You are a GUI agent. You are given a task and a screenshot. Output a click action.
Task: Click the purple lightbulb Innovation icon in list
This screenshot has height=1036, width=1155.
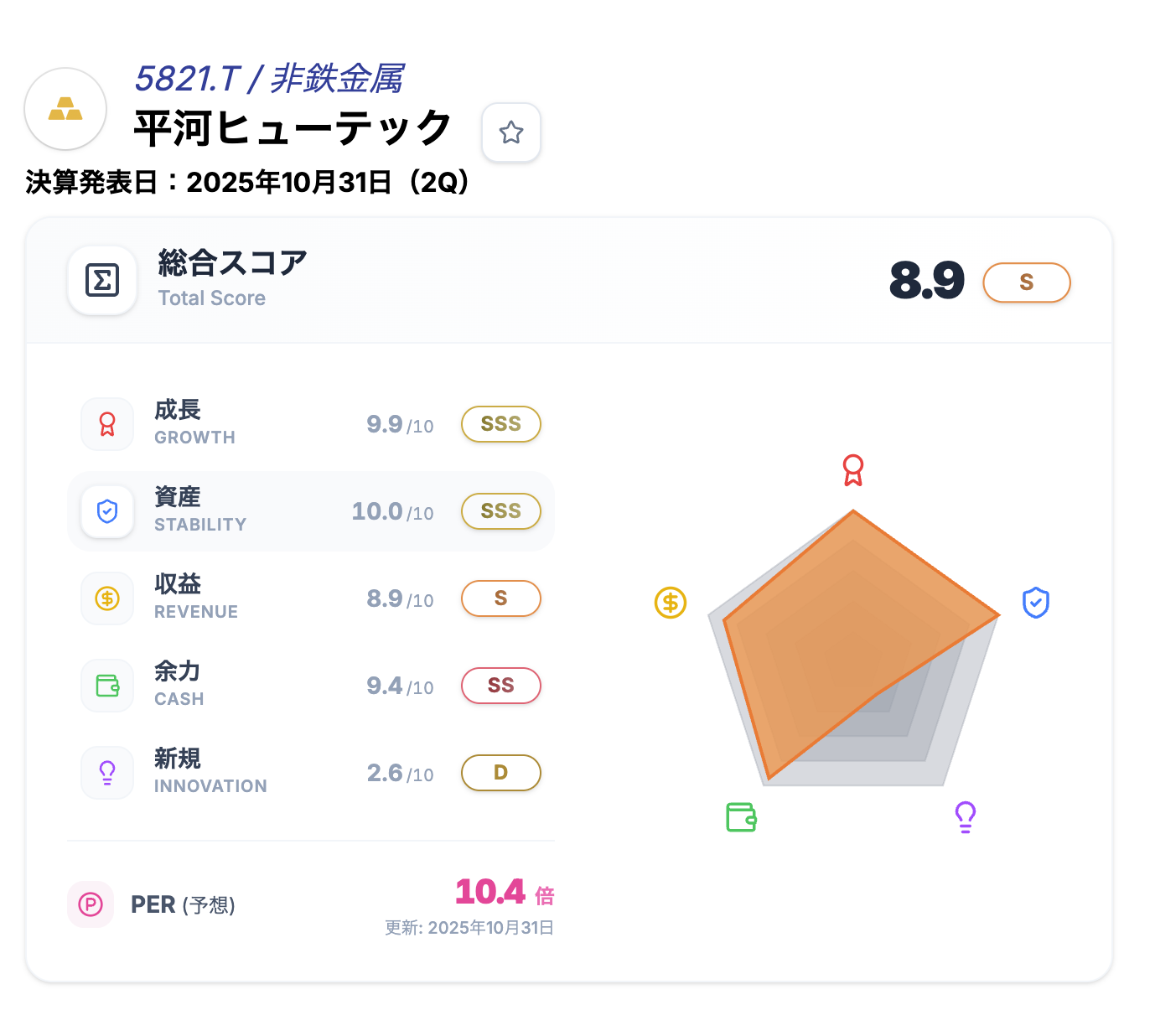(107, 773)
